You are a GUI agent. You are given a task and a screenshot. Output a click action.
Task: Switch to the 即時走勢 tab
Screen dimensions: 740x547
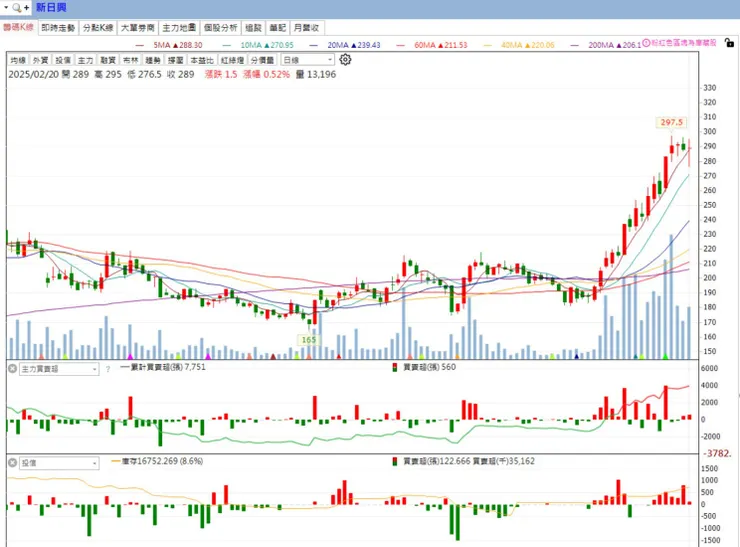[x=58, y=28]
